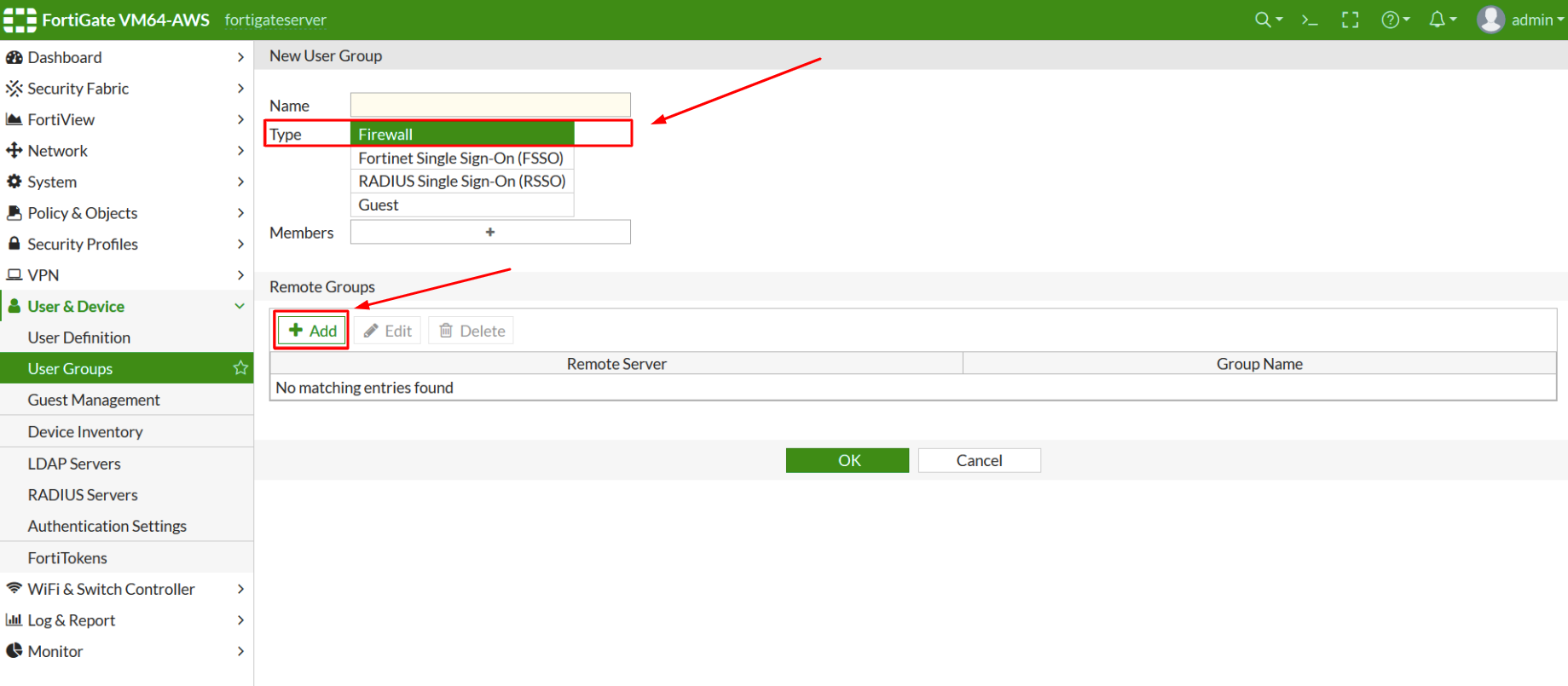This screenshot has width=1568, height=686.
Task: Open the admin account dropdown
Action: click(1537, 20)
